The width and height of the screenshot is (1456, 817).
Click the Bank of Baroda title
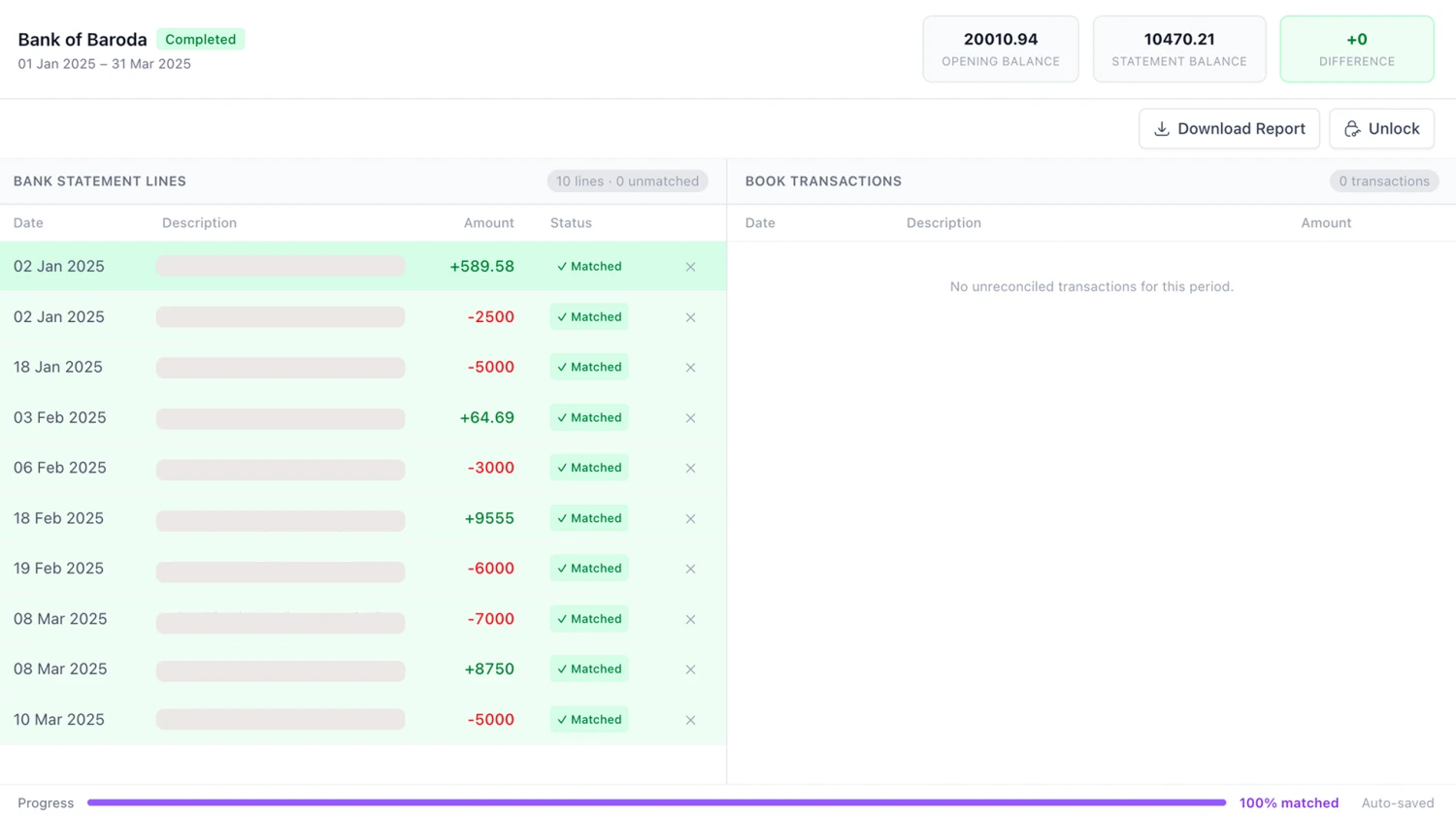tap(83, 40)
